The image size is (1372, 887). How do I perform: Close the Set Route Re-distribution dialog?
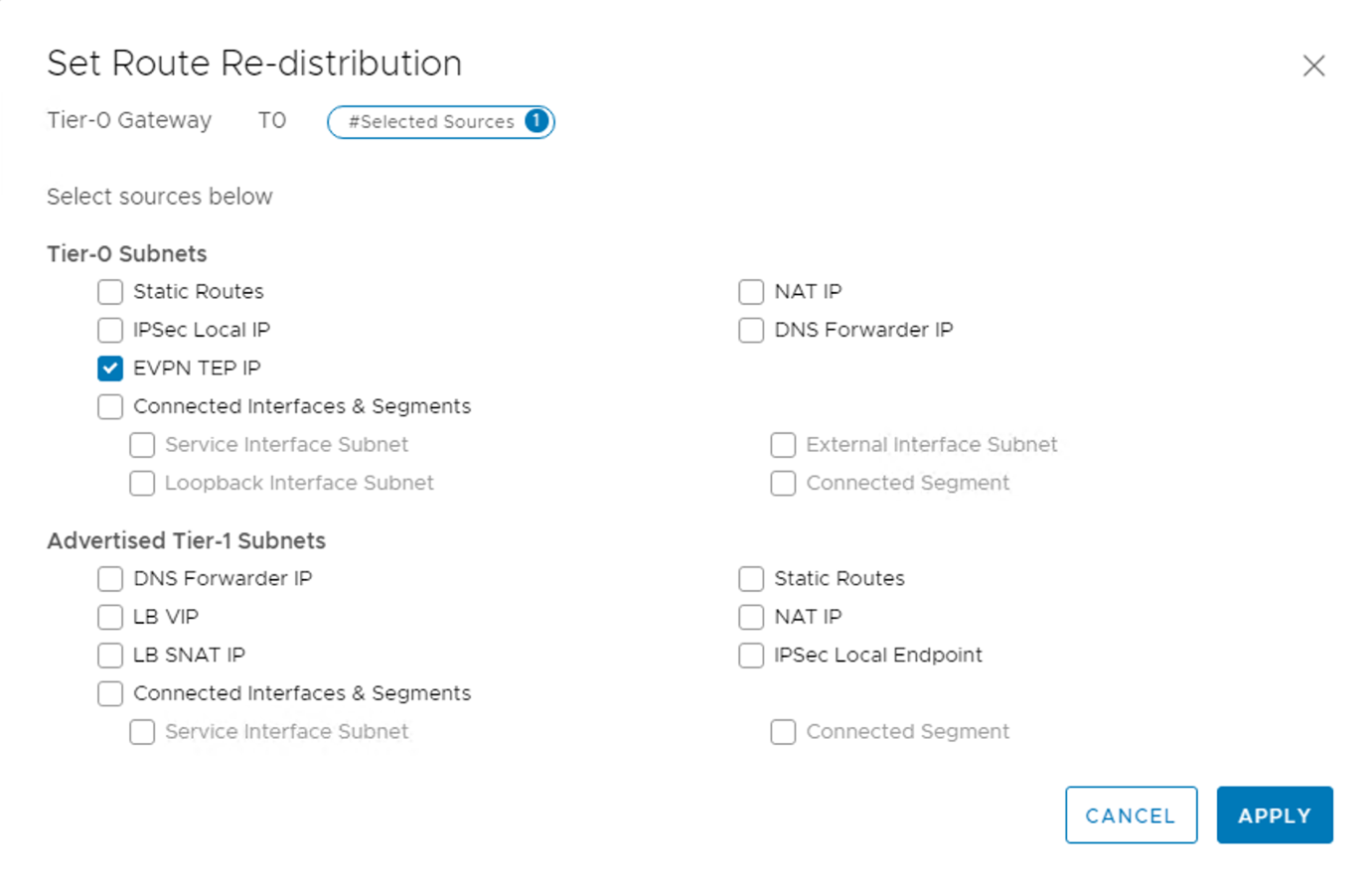pos(1313,66)
